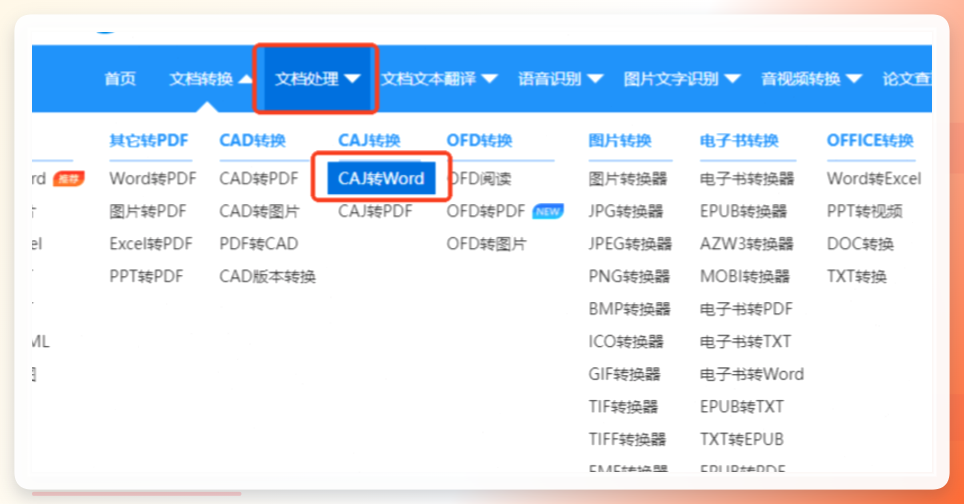The width and height of the screenshot is (964, 504).
Task: Click the 图片转换 category heading
Action: (620, 141)
